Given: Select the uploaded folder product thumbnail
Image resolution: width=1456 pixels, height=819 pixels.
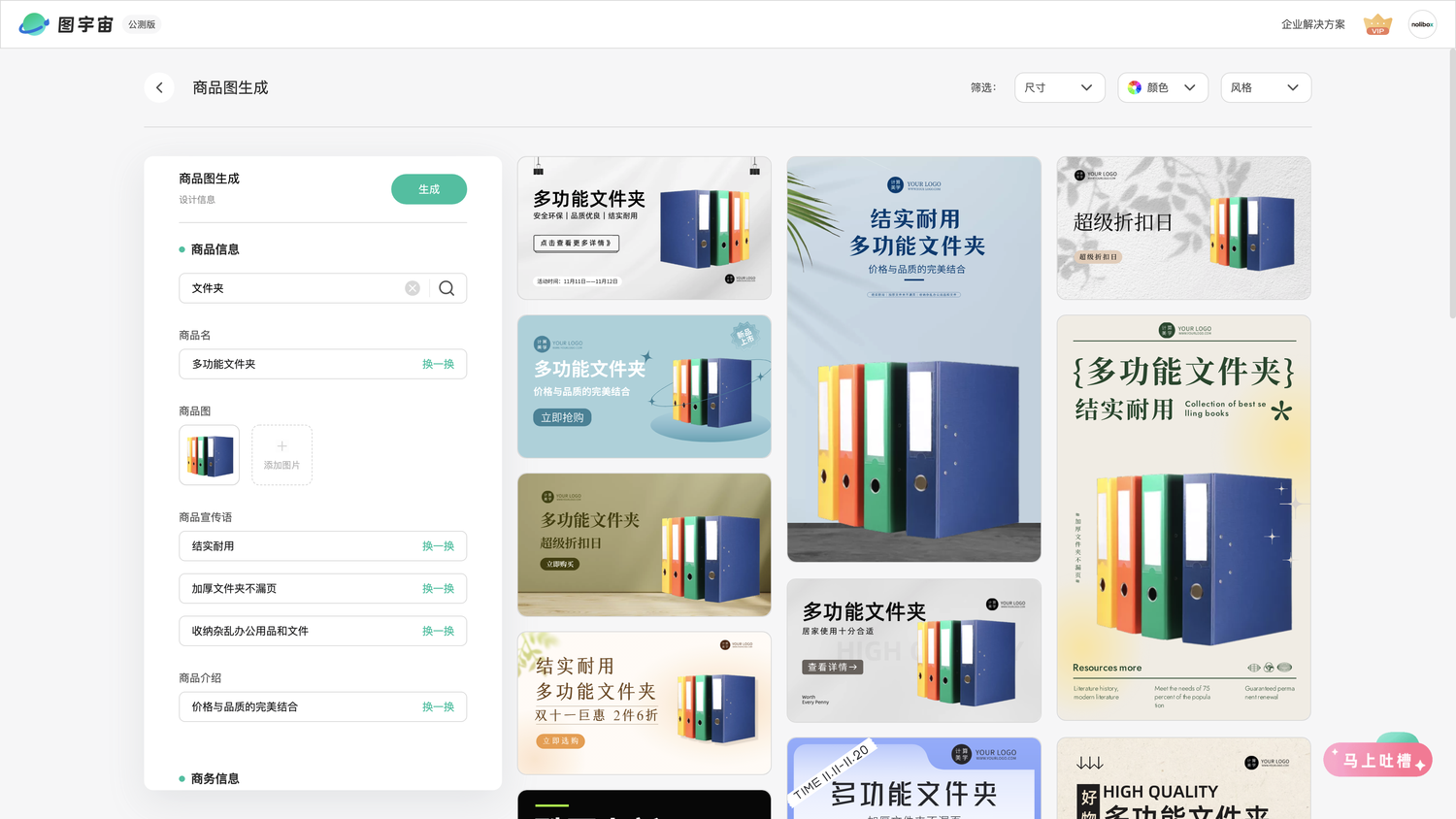Looking at the screenshot, I should 209,455.
